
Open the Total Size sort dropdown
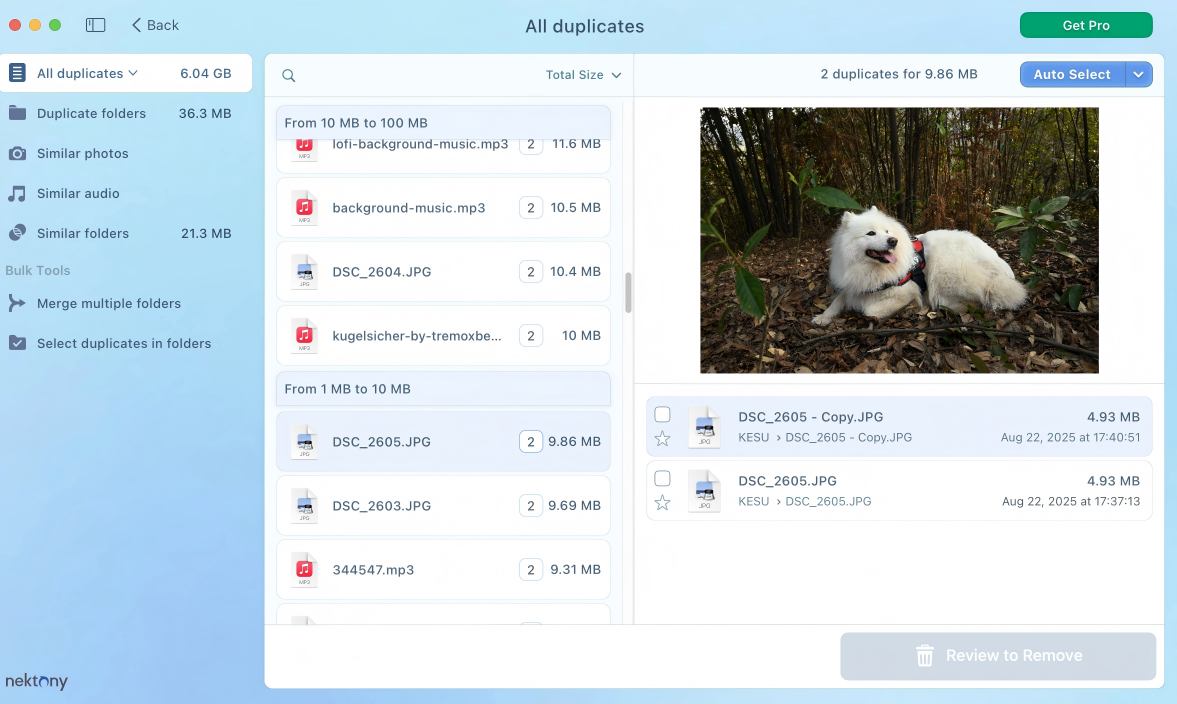pos(583,74)
